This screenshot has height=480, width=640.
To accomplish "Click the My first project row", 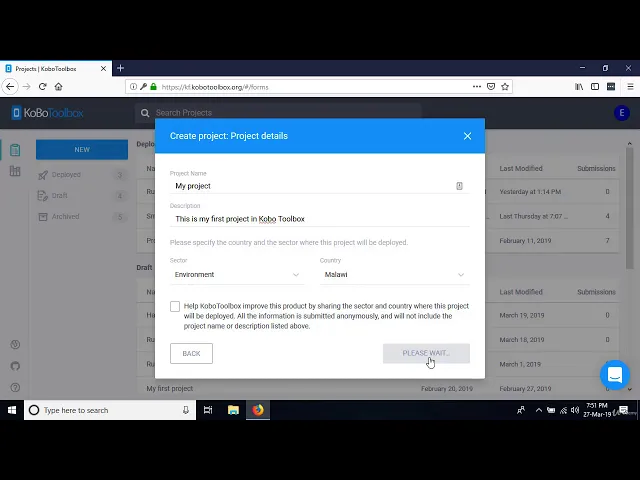I will tap(378, 389).
